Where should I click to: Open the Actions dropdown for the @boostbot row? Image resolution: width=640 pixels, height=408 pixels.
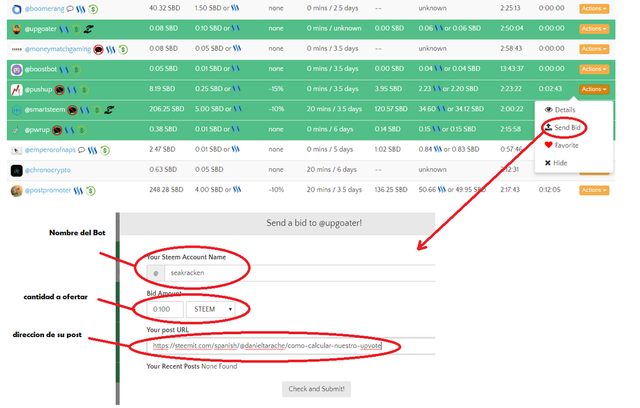click(594, 69)
